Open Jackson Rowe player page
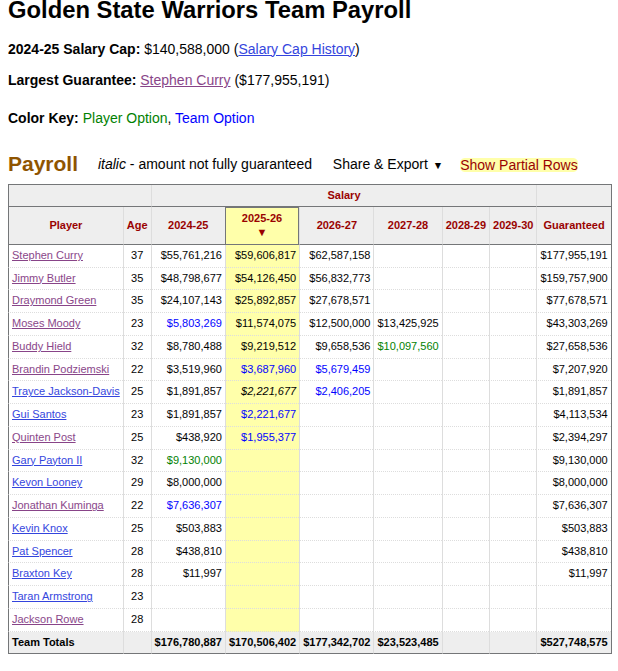The width and height of the screenshot is (618, 671). pyautogui.click(x=48, y=619)
